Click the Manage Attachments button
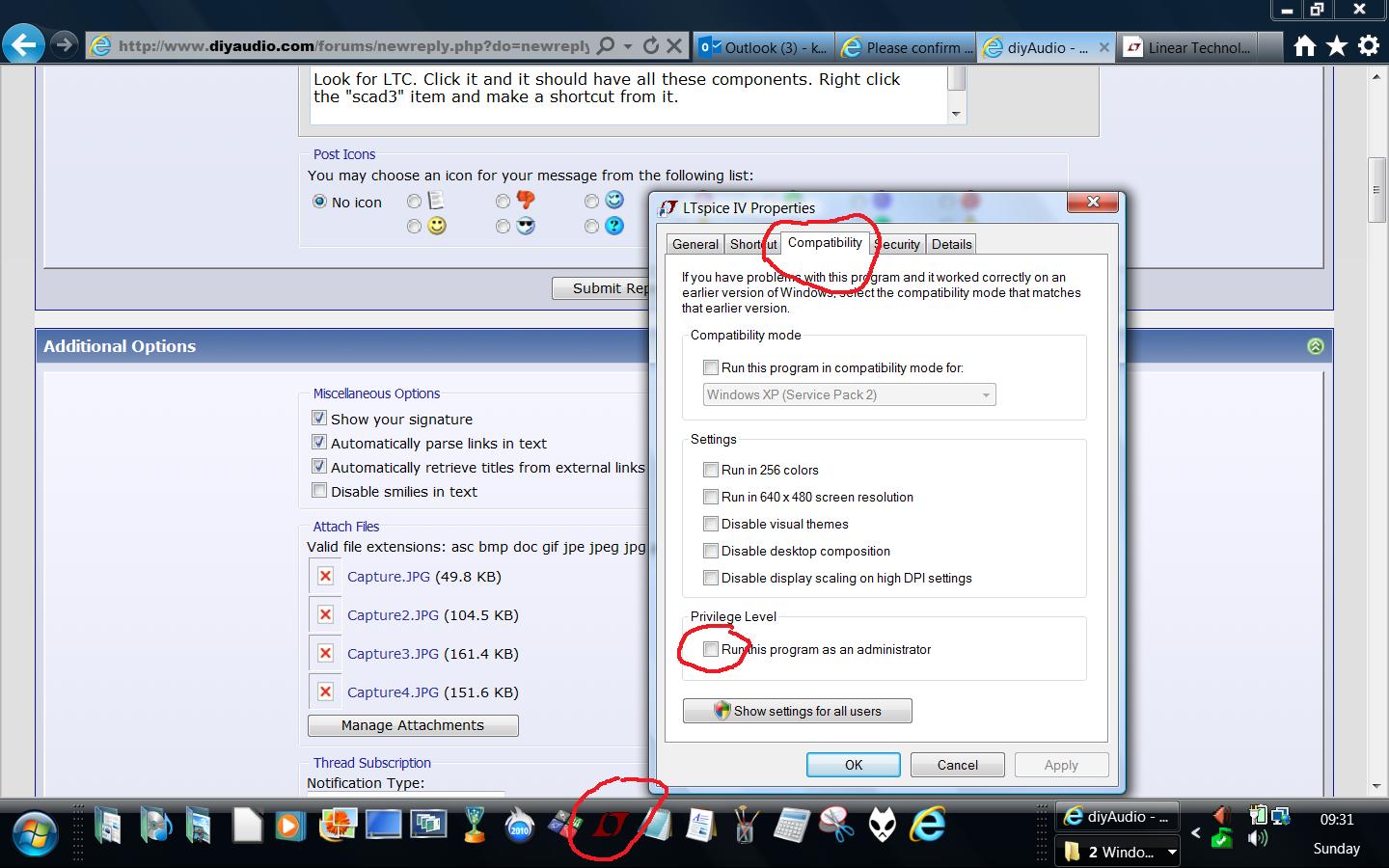The width and height of the screenshot is (1389, 868). (413, 725)
